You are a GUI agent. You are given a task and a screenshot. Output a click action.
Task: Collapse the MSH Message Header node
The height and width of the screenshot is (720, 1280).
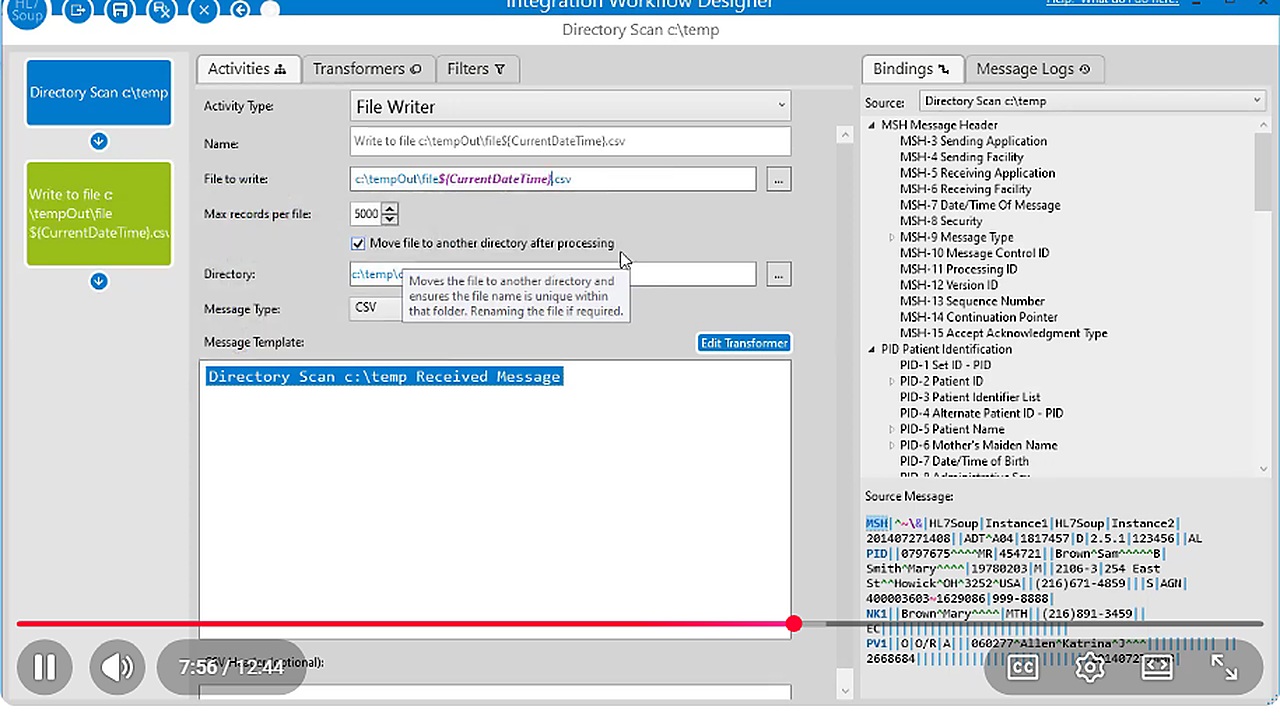871,126
